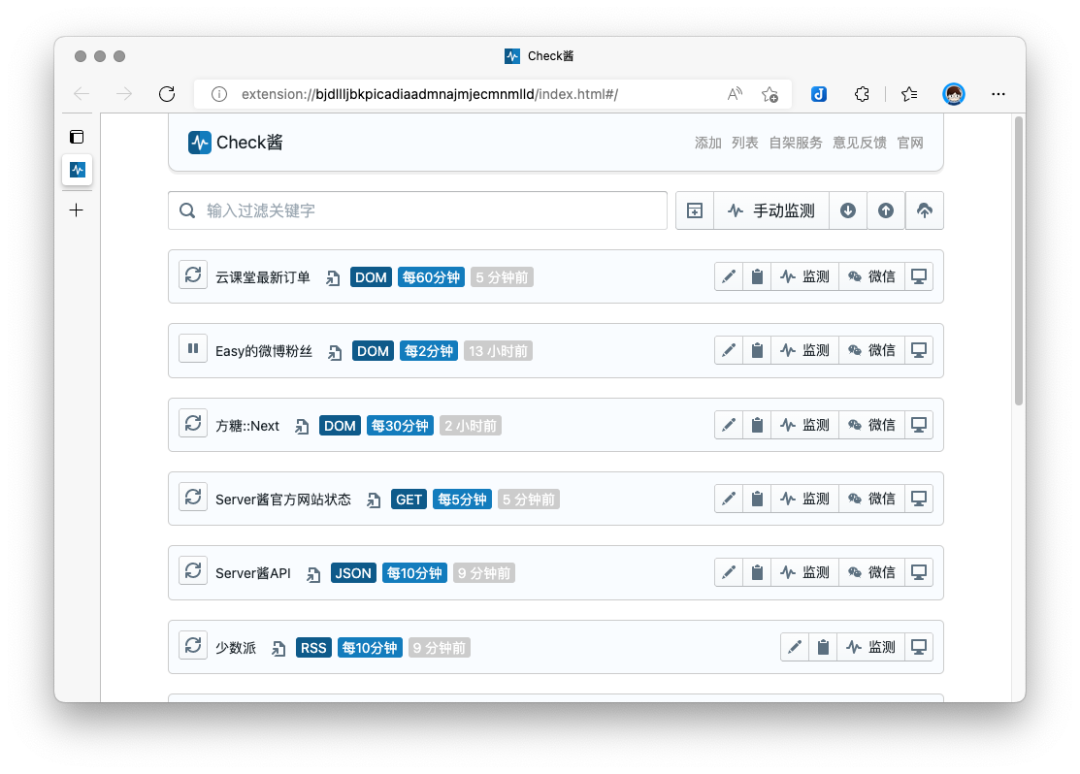Toggle refresh status of Server酱官方网站状态
1080x774 pixels.
(193, 496)
